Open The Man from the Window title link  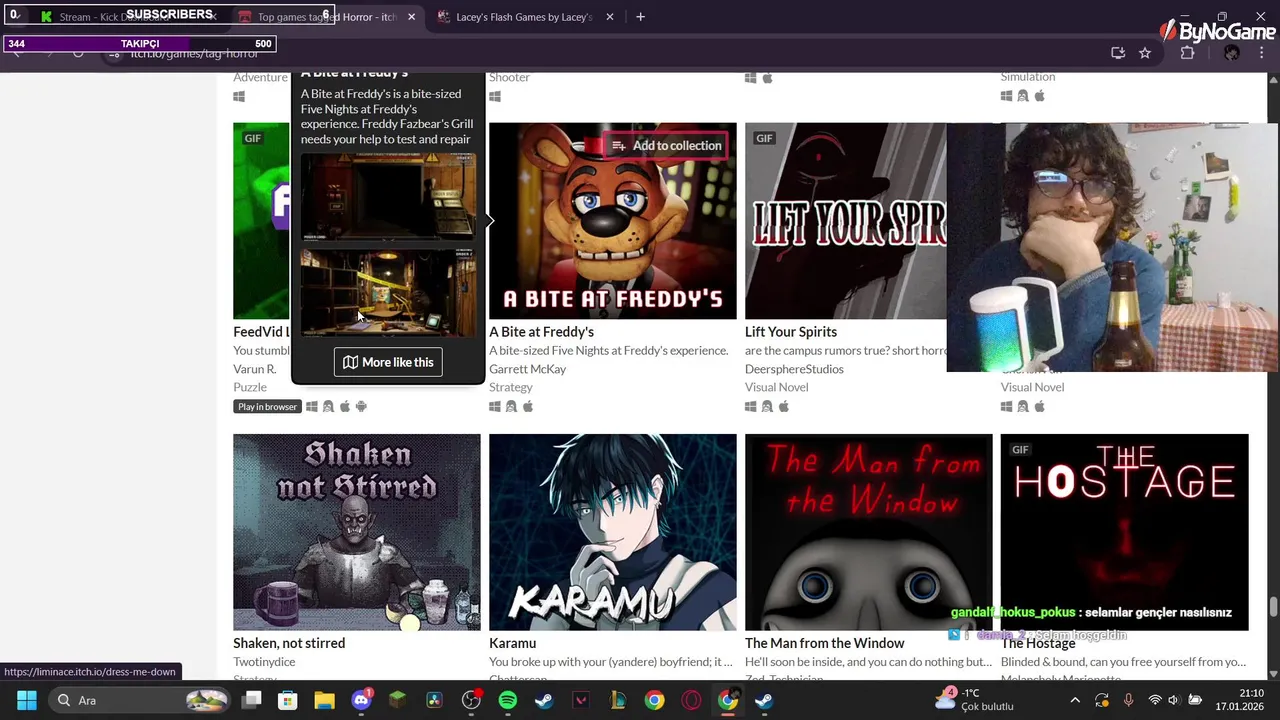coord(825,643)
